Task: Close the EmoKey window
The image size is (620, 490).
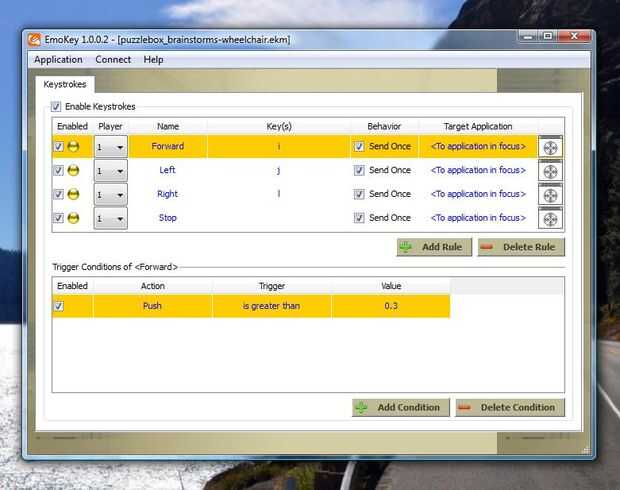Action: (x=574, y=36)
